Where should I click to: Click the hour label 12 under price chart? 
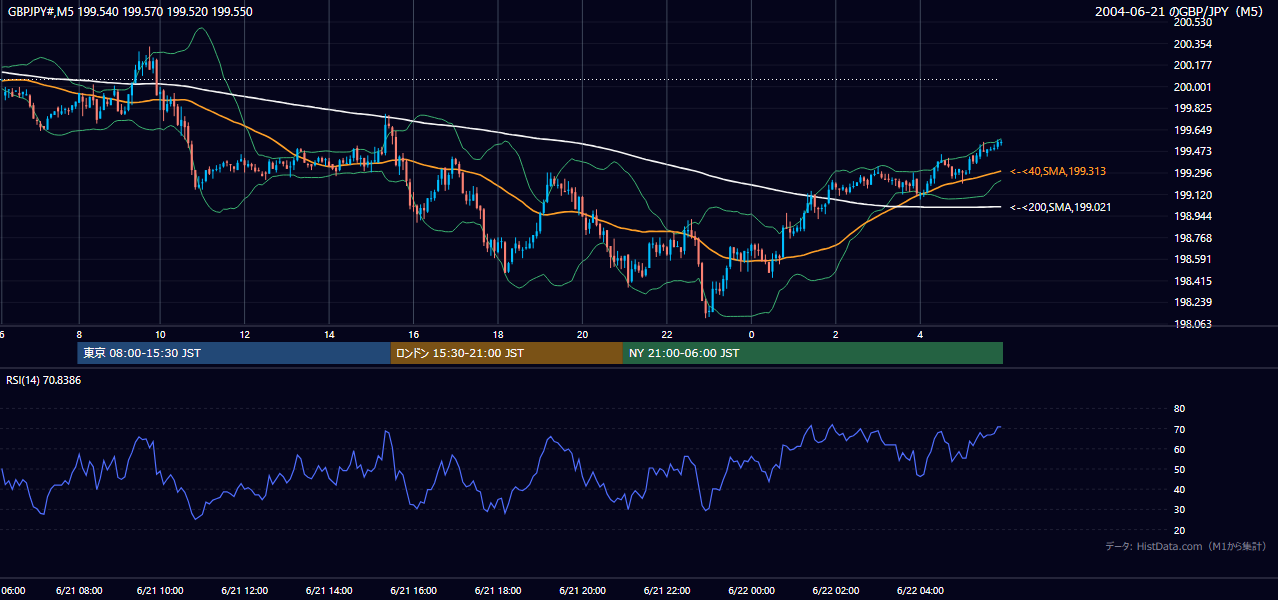tap(244, 335)
